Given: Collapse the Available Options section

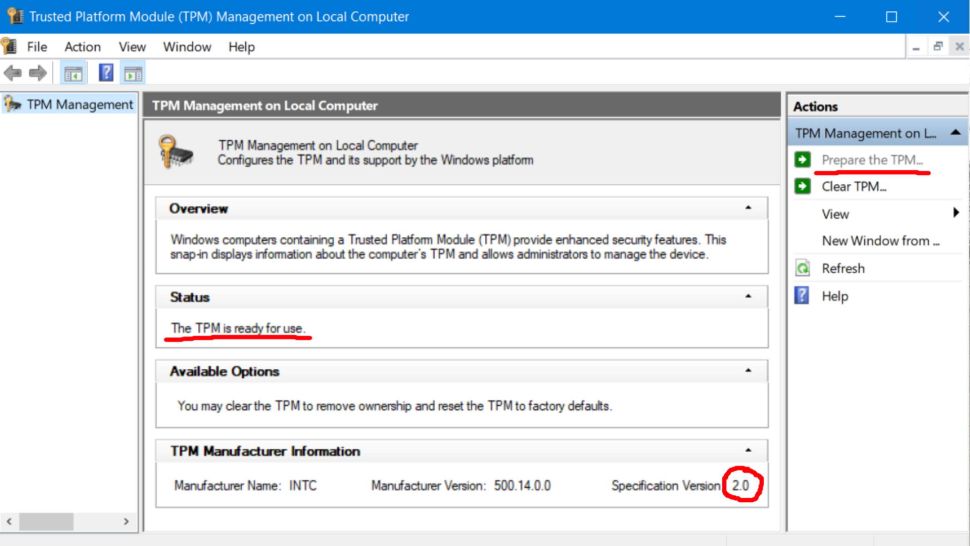Looking at the screenshot, I should tap(749, 371).
